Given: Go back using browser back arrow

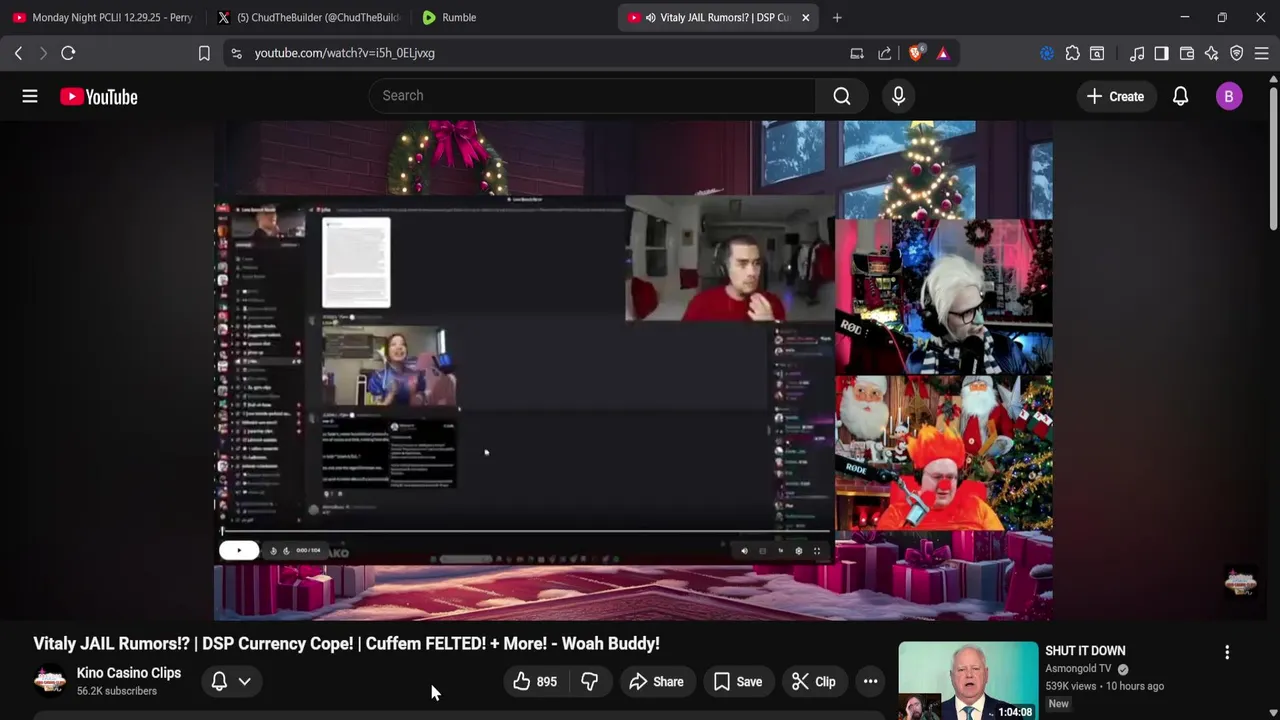Looking at the screenshot, I should click(x=18, y=53).
